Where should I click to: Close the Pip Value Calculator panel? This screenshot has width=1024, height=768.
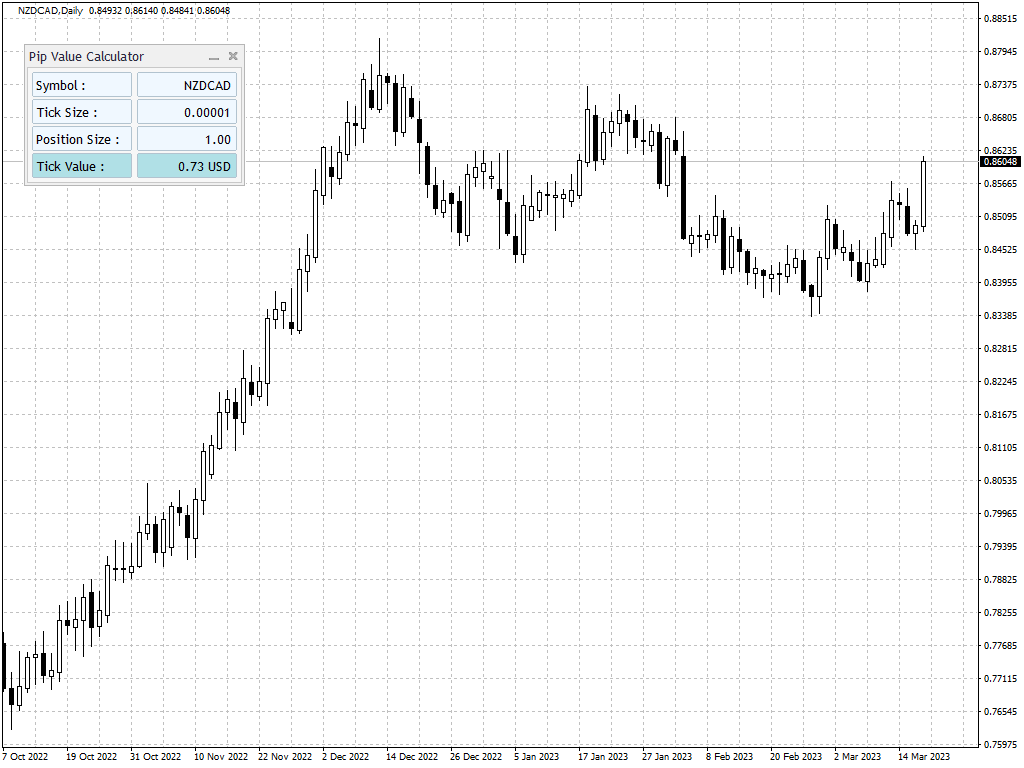(x=233, y=56)
